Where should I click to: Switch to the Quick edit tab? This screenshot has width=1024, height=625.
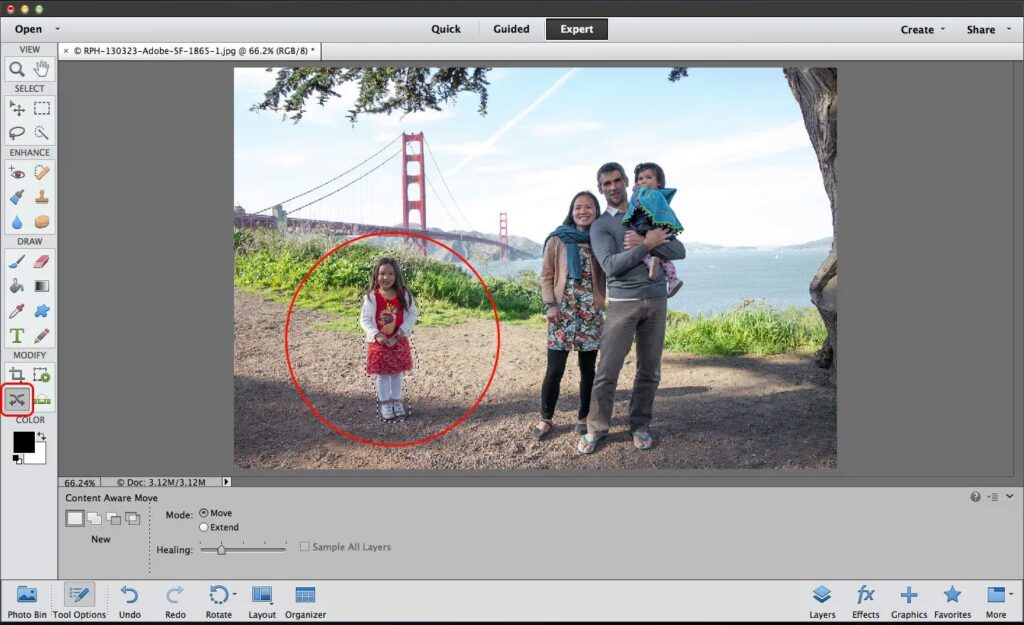click(x=446, y=29)
